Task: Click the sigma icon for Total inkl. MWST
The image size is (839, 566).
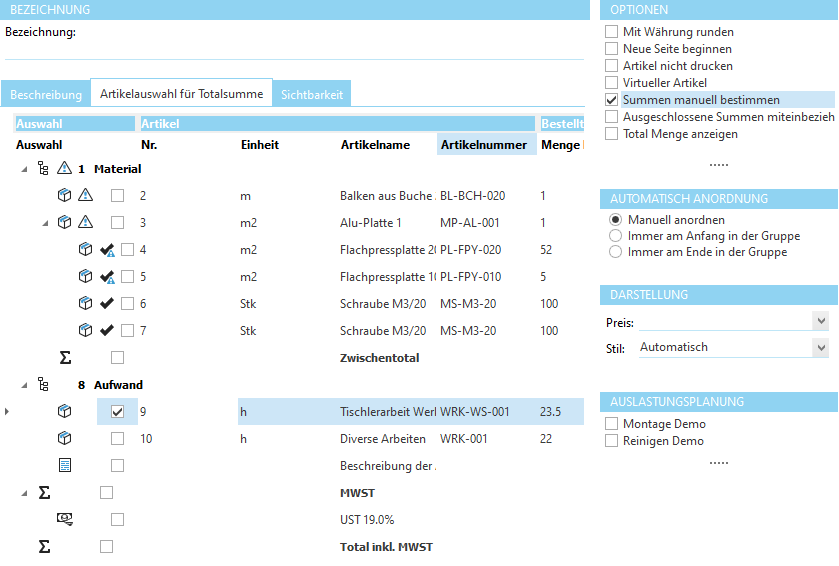Action: coord(44,546)
